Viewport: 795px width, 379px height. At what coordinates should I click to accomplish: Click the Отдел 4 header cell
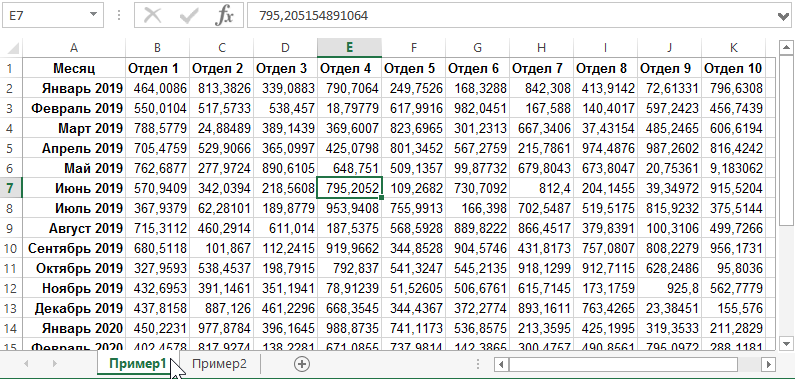coord(349,68)
